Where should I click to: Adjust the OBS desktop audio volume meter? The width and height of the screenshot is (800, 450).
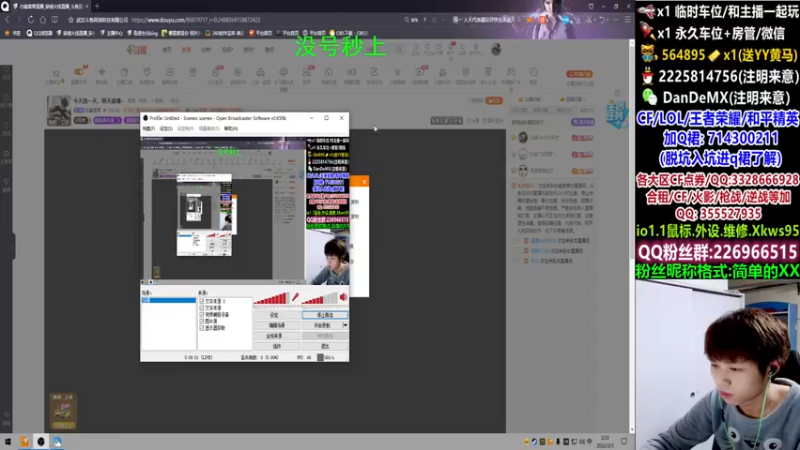click(x=319, y=298)
